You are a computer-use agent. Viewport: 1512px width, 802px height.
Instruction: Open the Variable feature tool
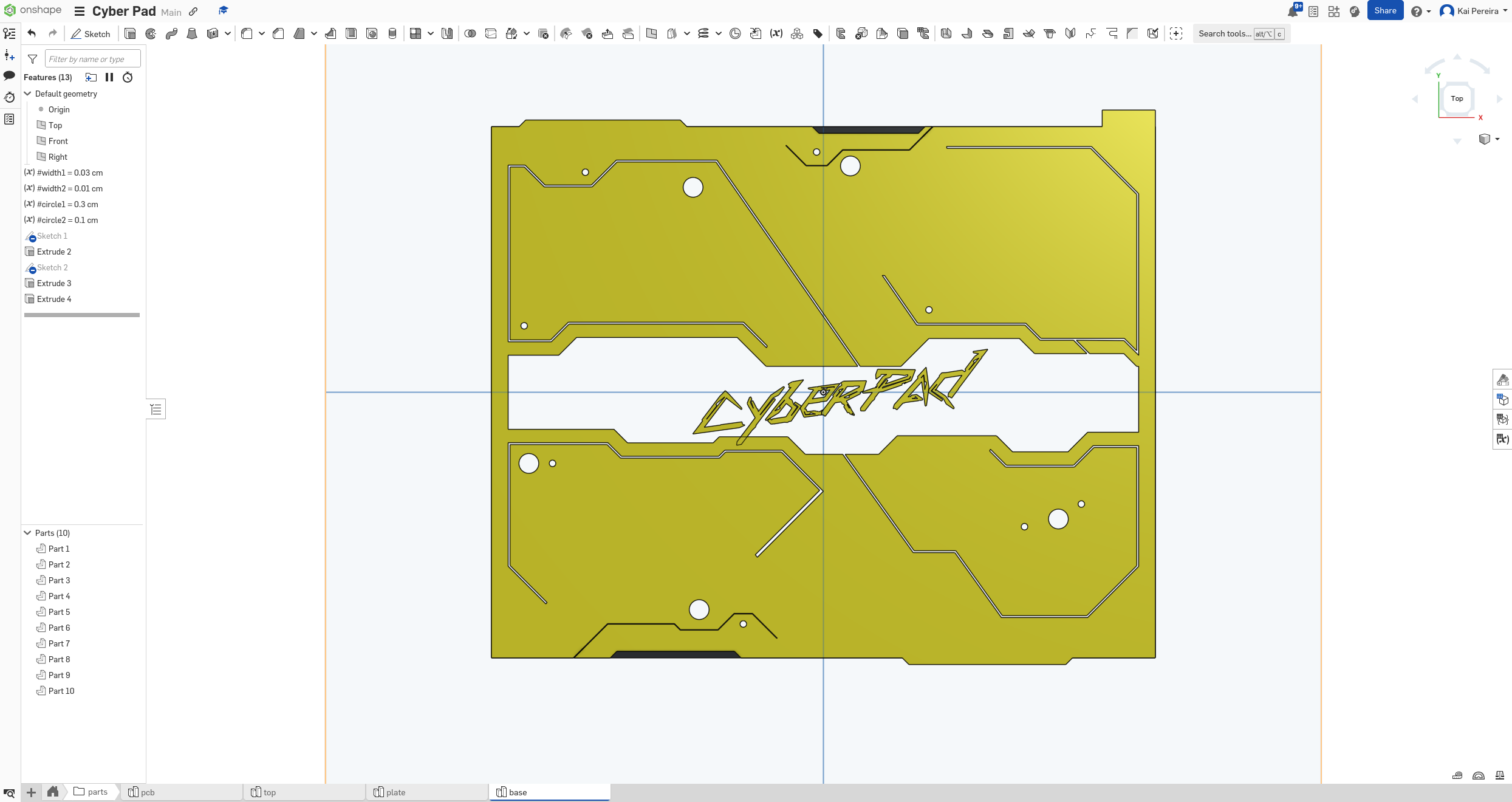776,33
